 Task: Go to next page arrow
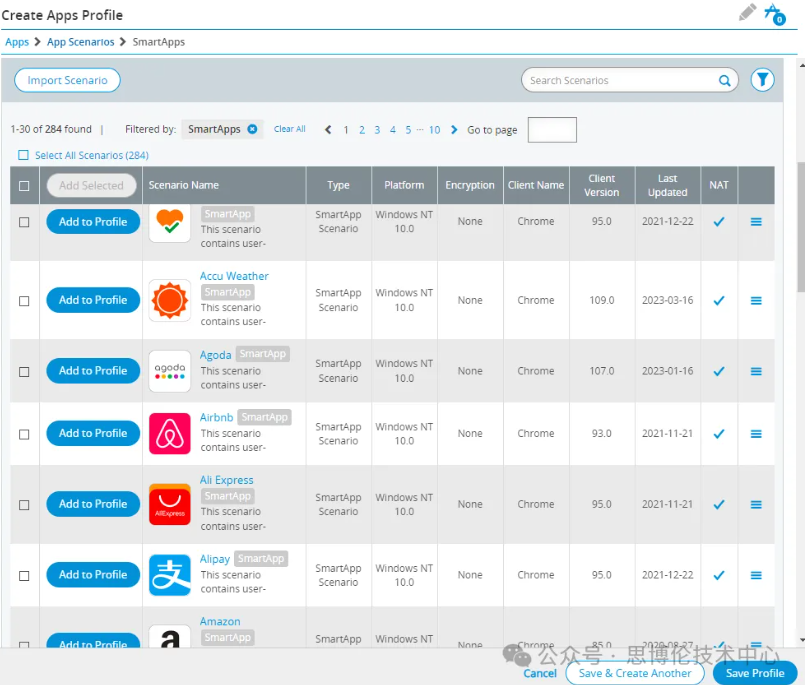454,130
